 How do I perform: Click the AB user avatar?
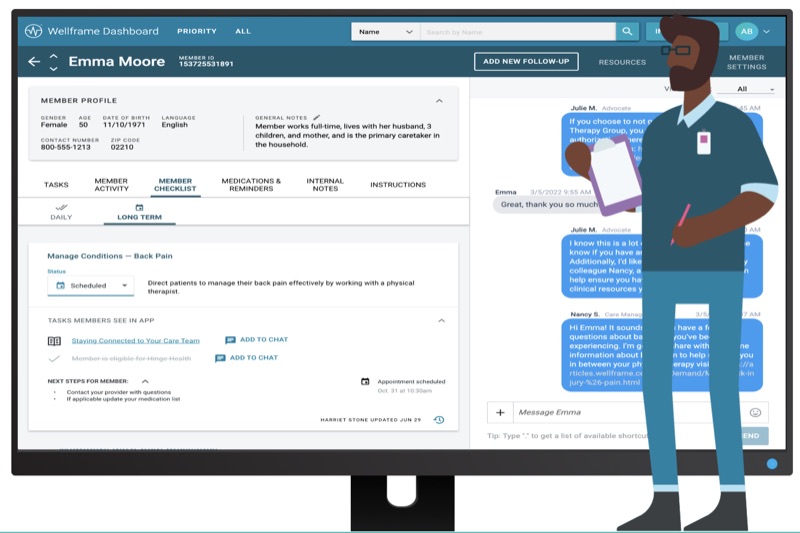tap(746, 31)
